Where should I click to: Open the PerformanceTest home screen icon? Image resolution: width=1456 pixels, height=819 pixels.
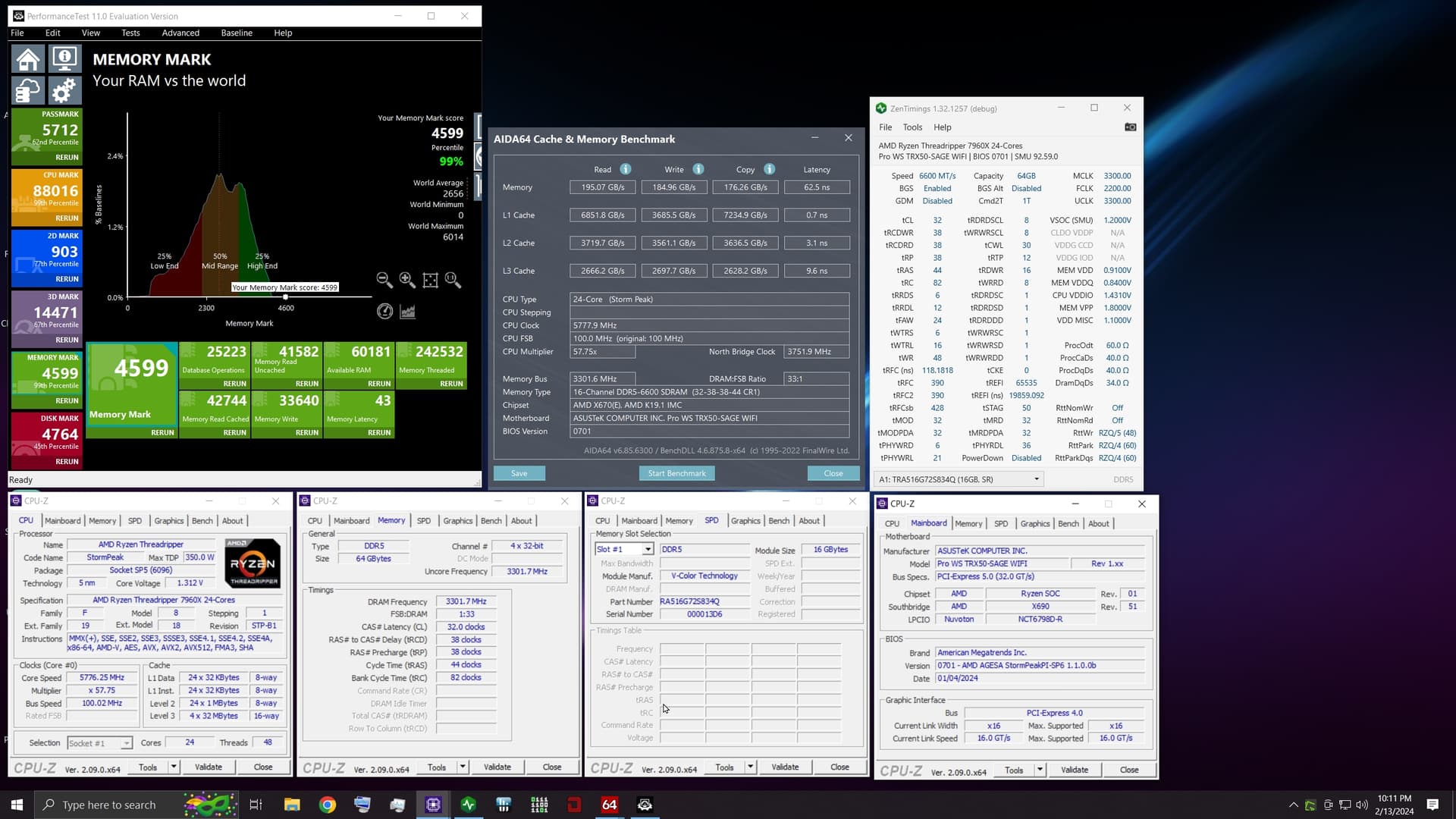click(x=28, y=59)
